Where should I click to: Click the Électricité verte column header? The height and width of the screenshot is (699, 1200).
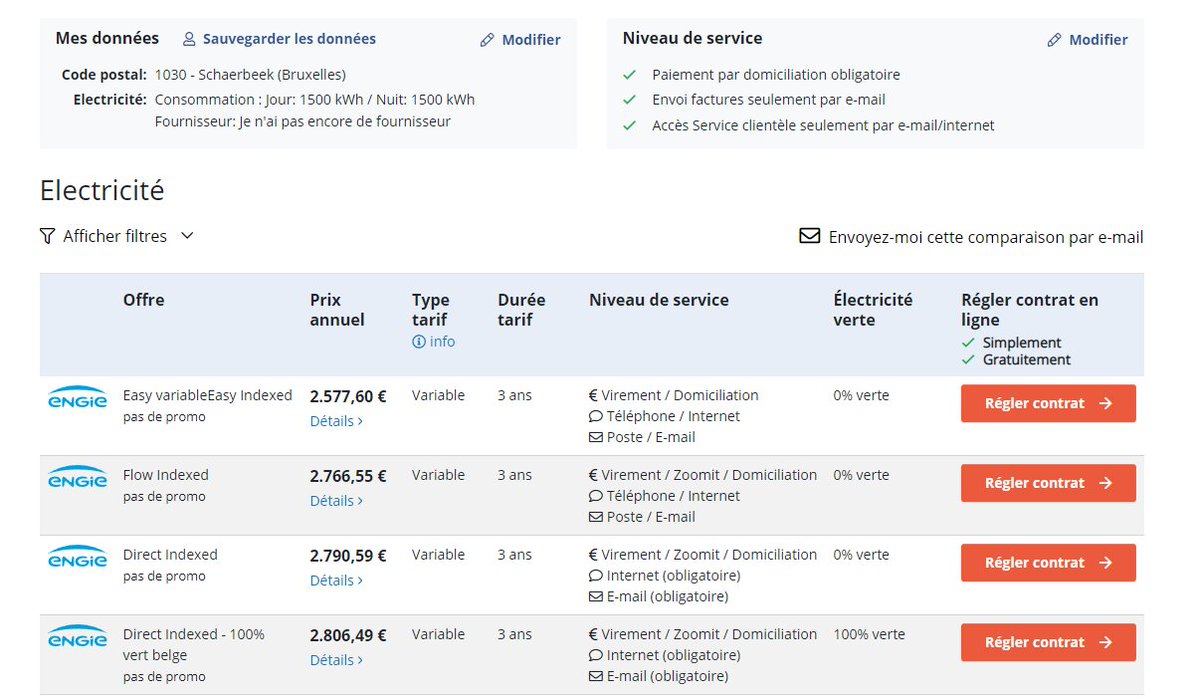click(873, 310)
